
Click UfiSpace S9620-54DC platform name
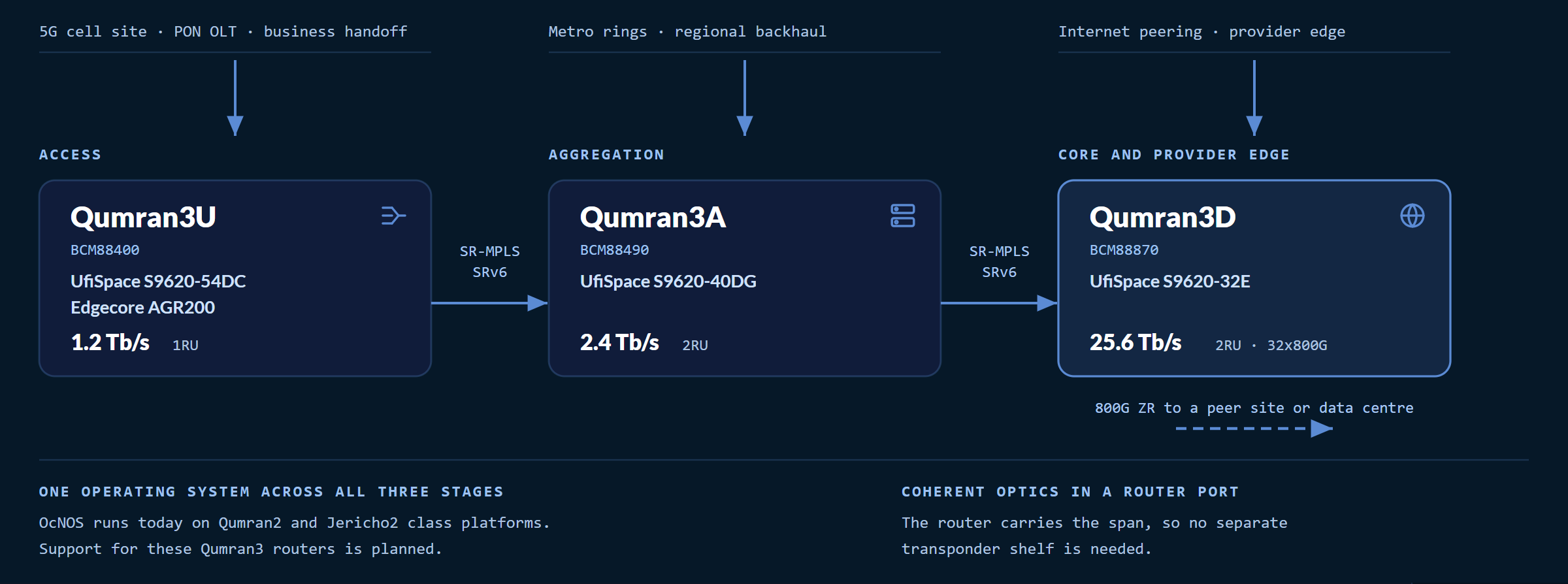coord(158,282)
